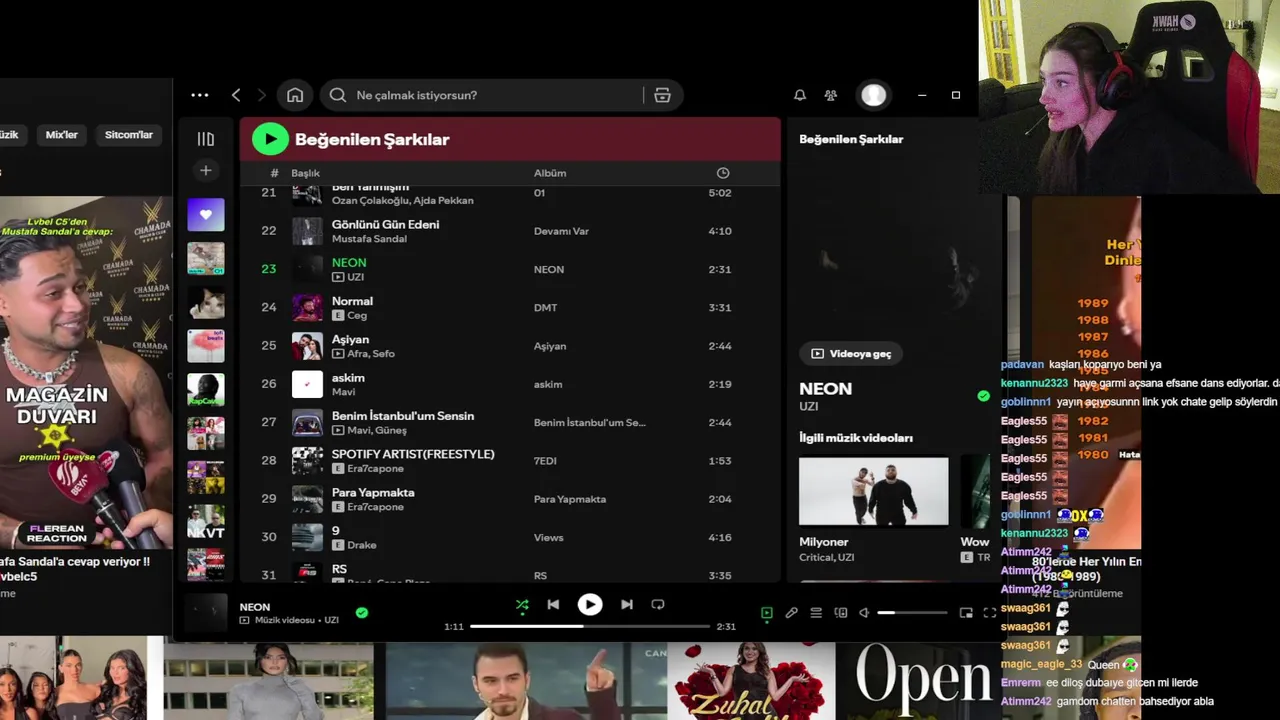Select the Sitcom'lar filter chip
1280x720 pixels.
tap(129, 135)
